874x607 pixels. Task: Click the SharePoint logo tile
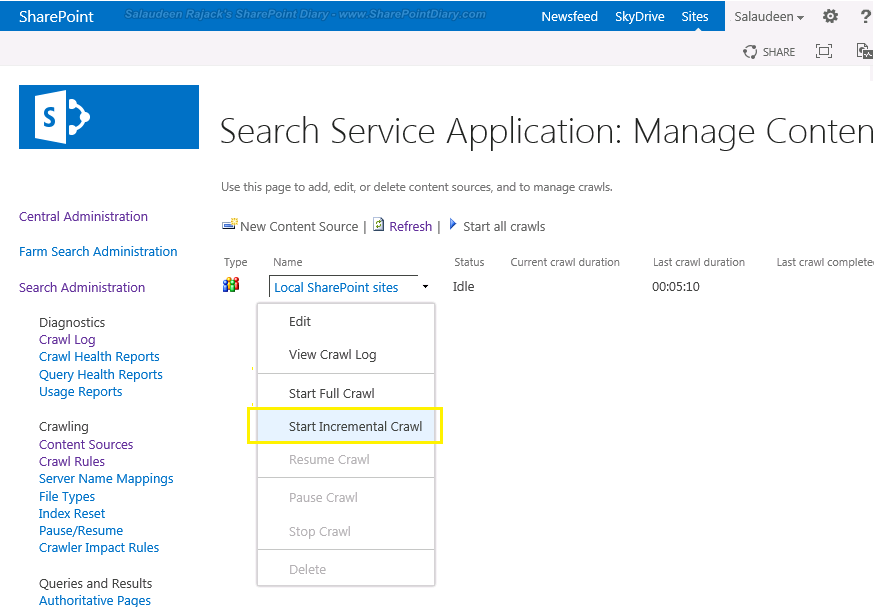coord(109,117)
